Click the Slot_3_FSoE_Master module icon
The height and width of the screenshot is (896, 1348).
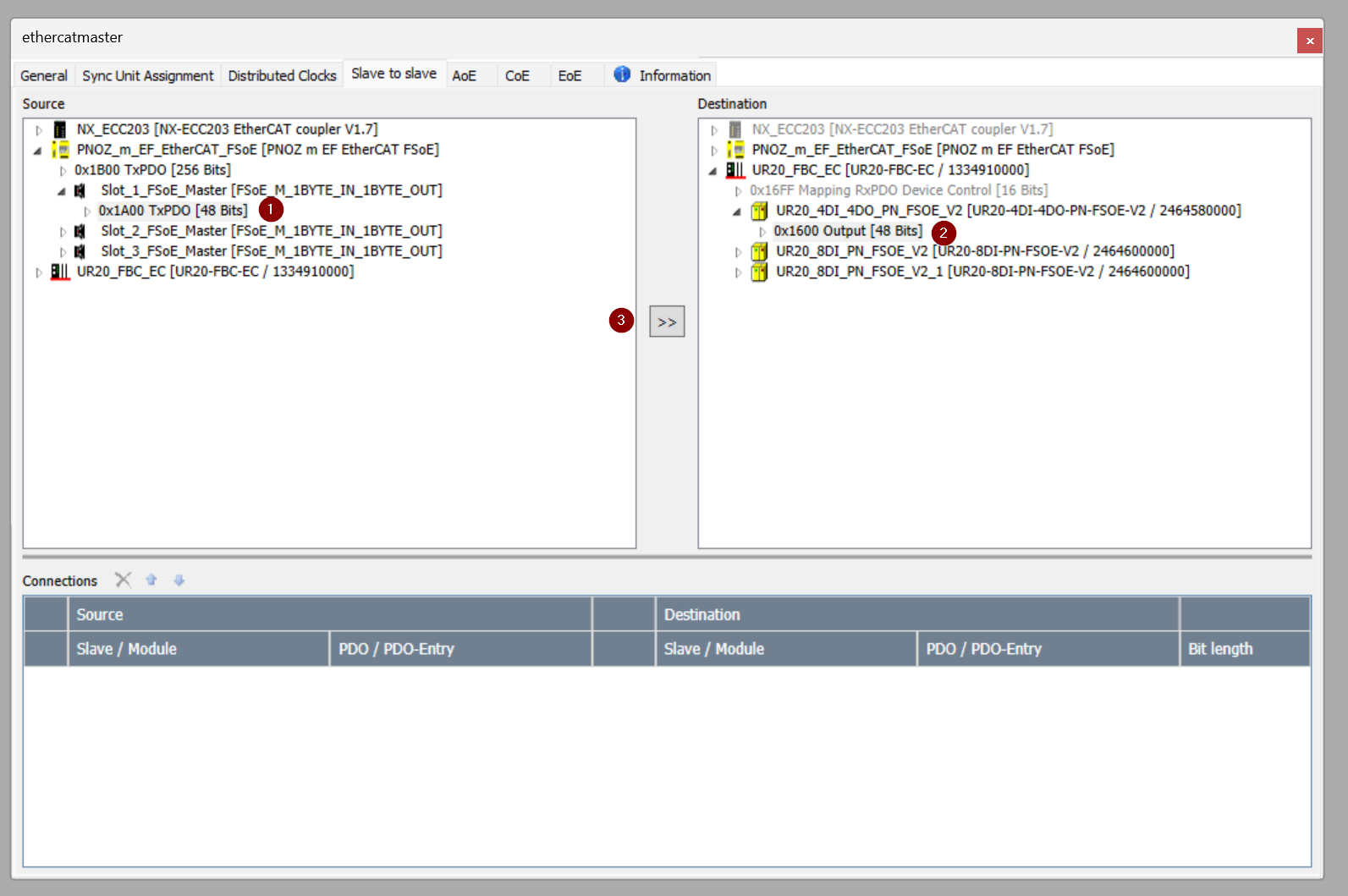(x=80, y=251)
